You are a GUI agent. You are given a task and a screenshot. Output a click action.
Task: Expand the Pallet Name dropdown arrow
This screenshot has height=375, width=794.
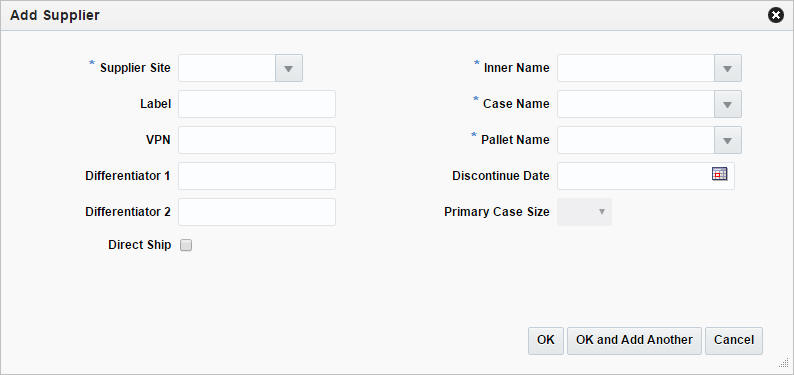(x=728, y=140)
